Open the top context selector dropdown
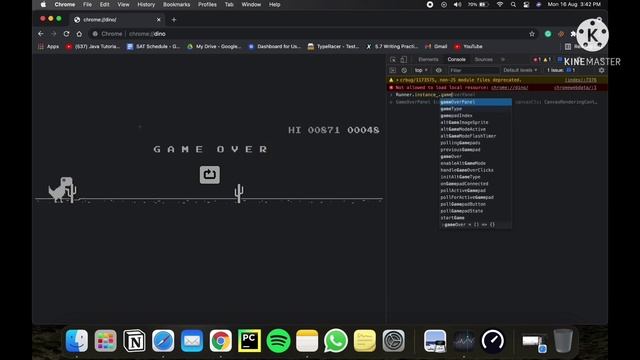The width and height of the screenshot is (640, 360). 421,70
